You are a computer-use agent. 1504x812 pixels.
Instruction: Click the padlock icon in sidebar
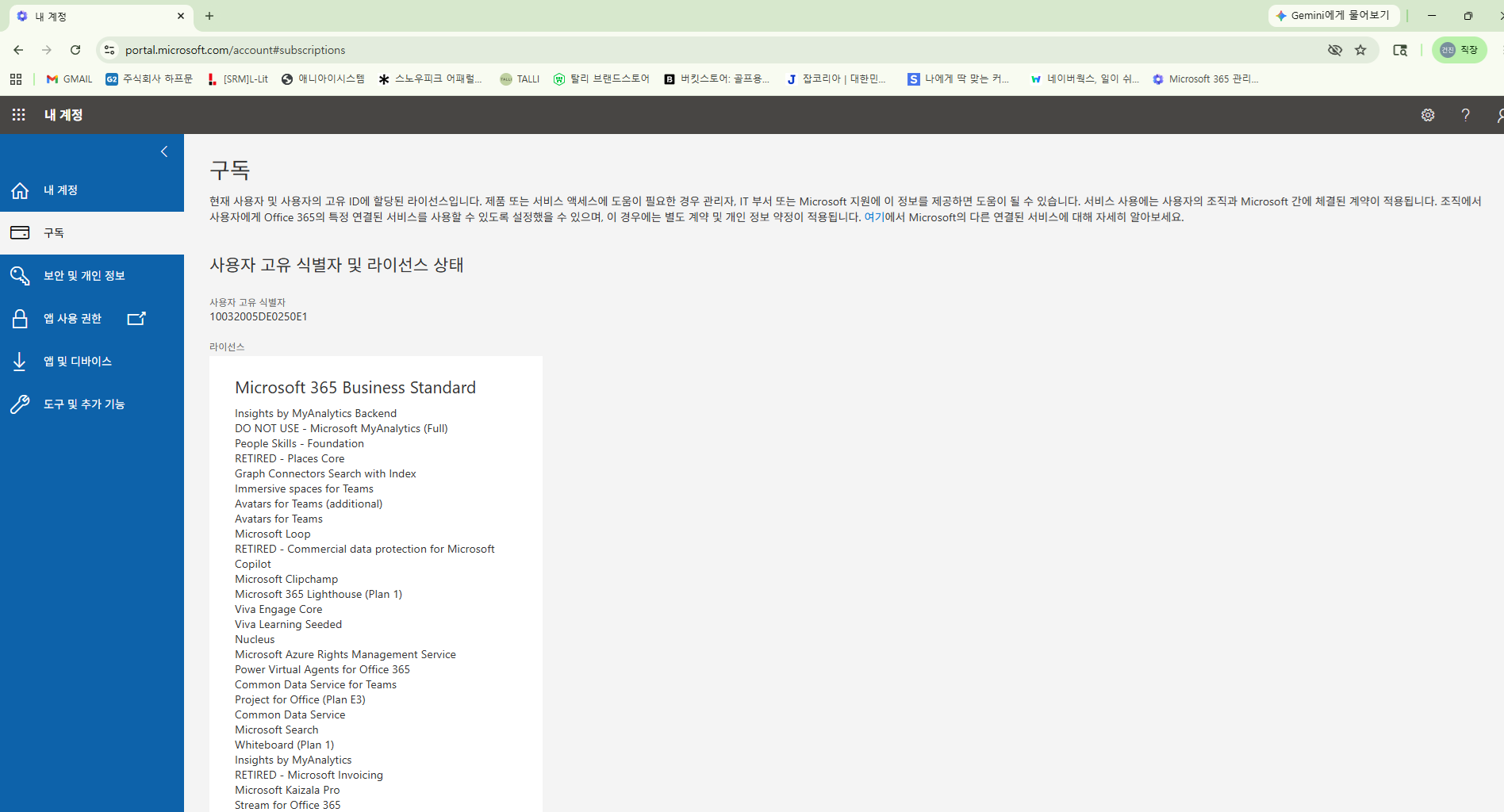tap(20, 319)
